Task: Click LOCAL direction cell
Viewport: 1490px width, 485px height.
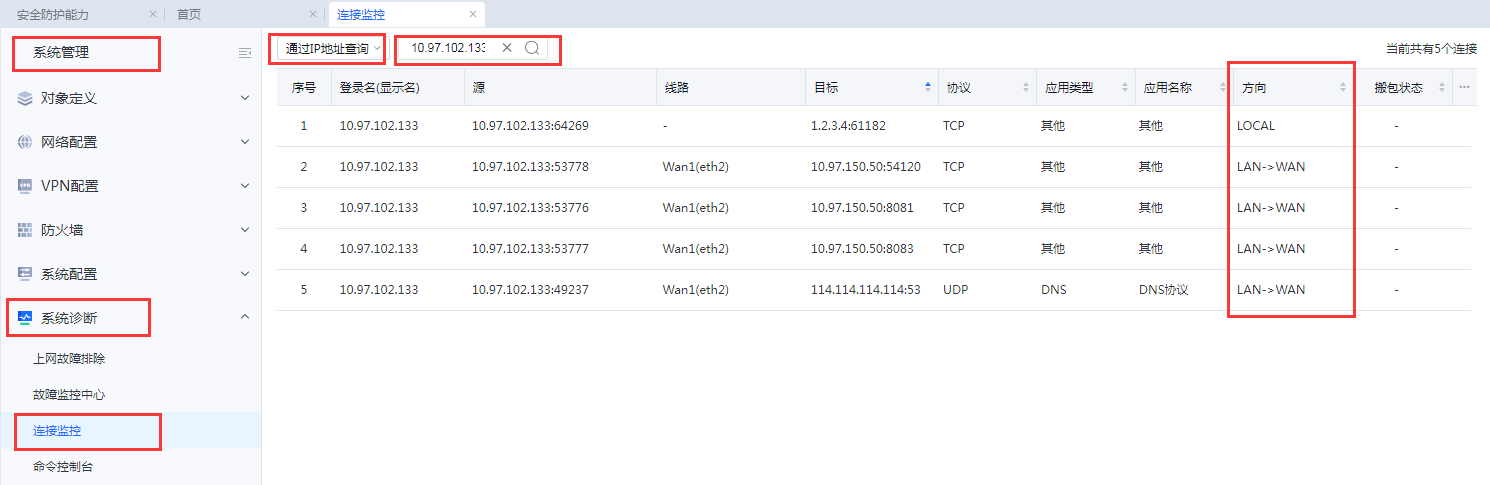Action: pos(1256,126)
